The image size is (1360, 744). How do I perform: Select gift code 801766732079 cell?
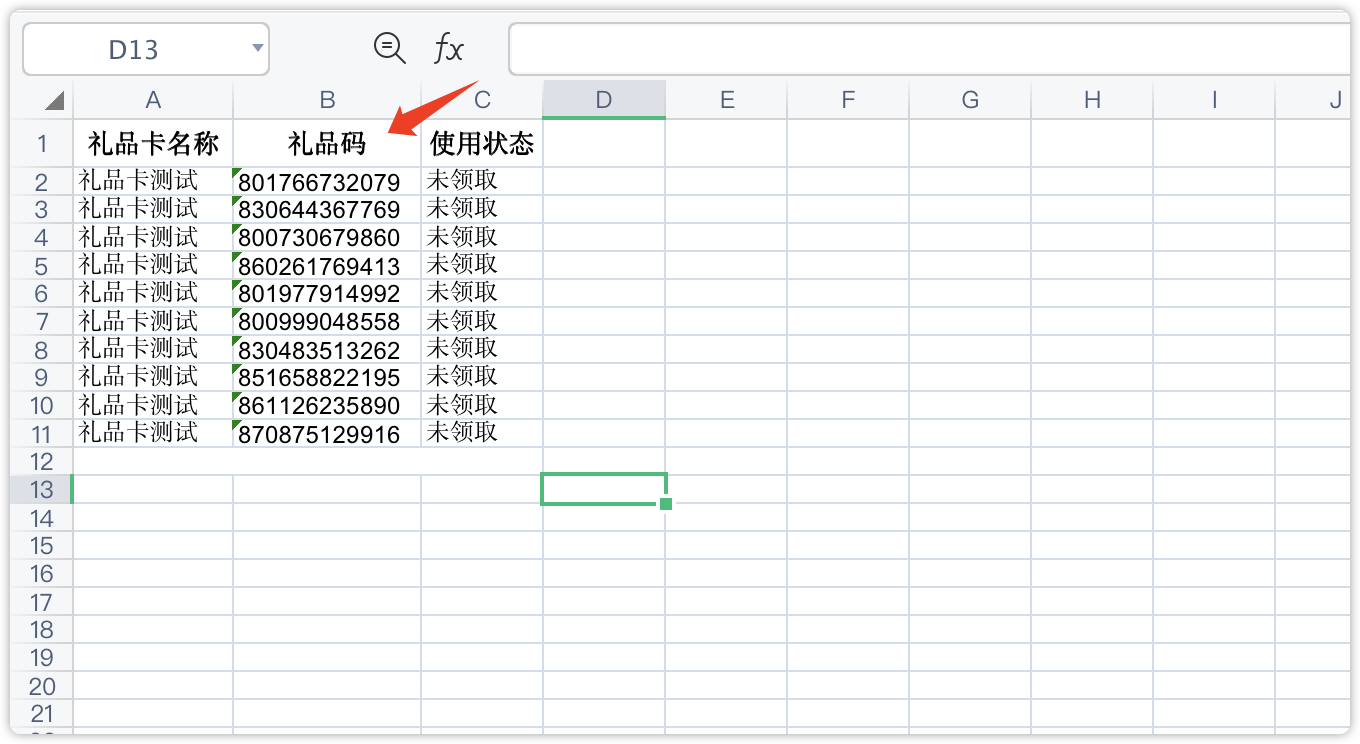(x=320, y=182)
